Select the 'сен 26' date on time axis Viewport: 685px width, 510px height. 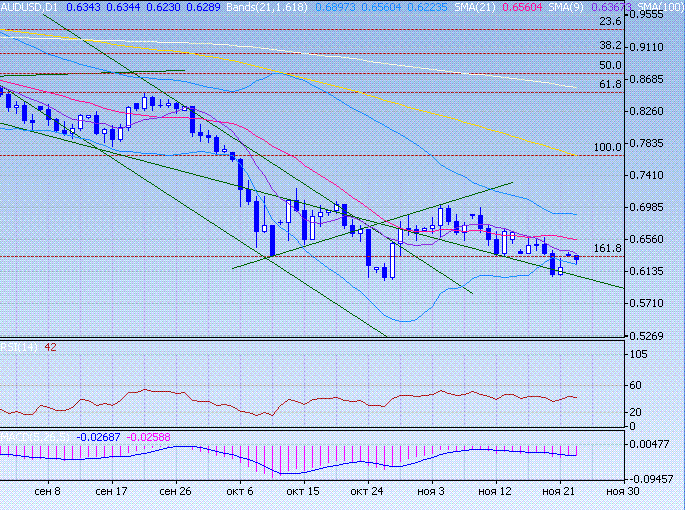click(x=175, y=492)
